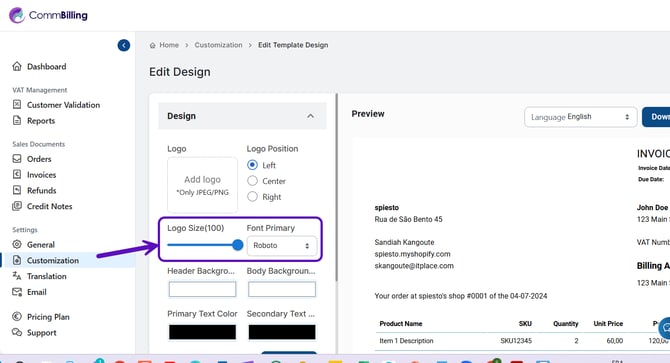Go to Invoices in the sidebar

(41, 175)
